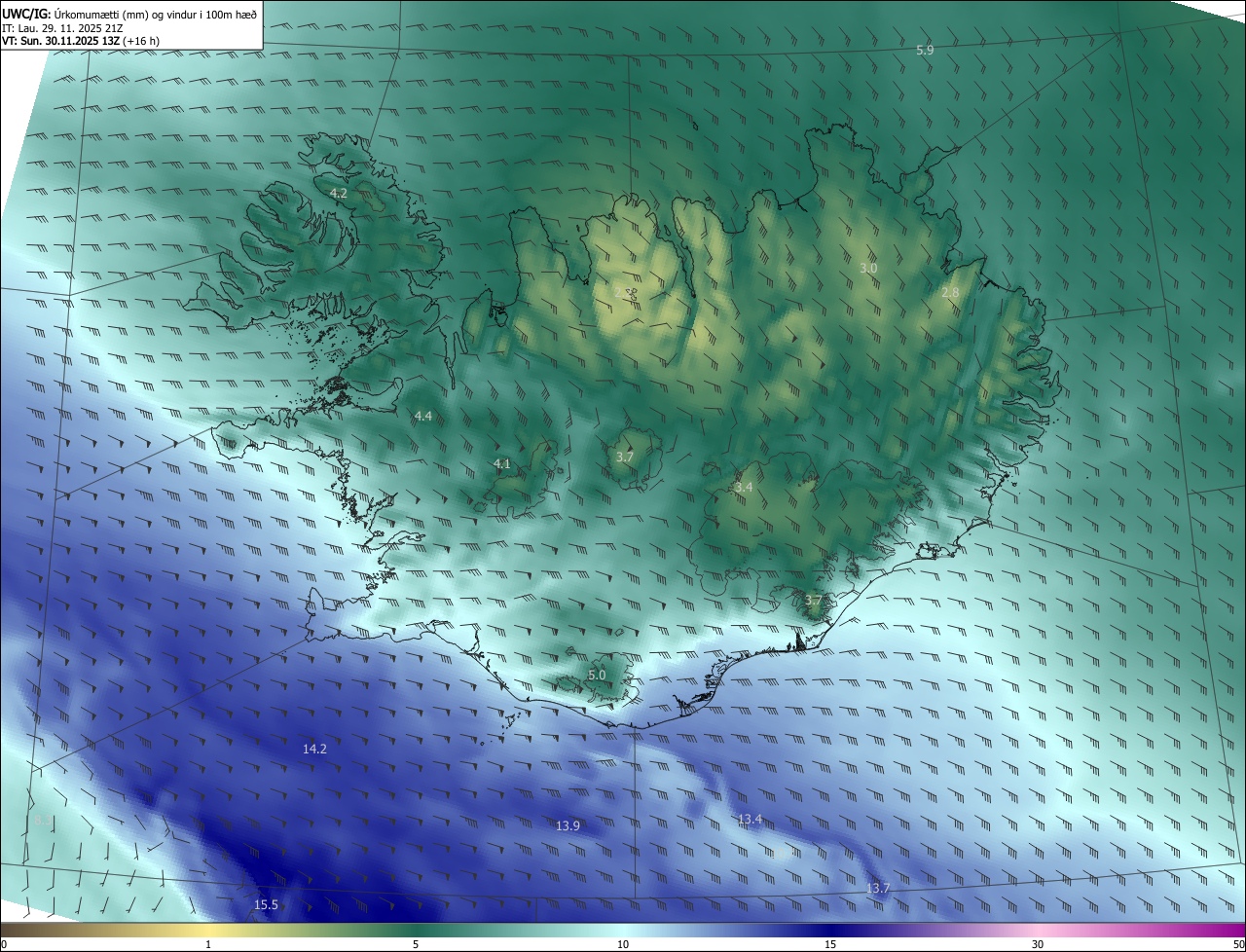The width and height of the screenshot is (1246, 952).
Task: Click the 4.4 value label
Action: tap(423, 416)
